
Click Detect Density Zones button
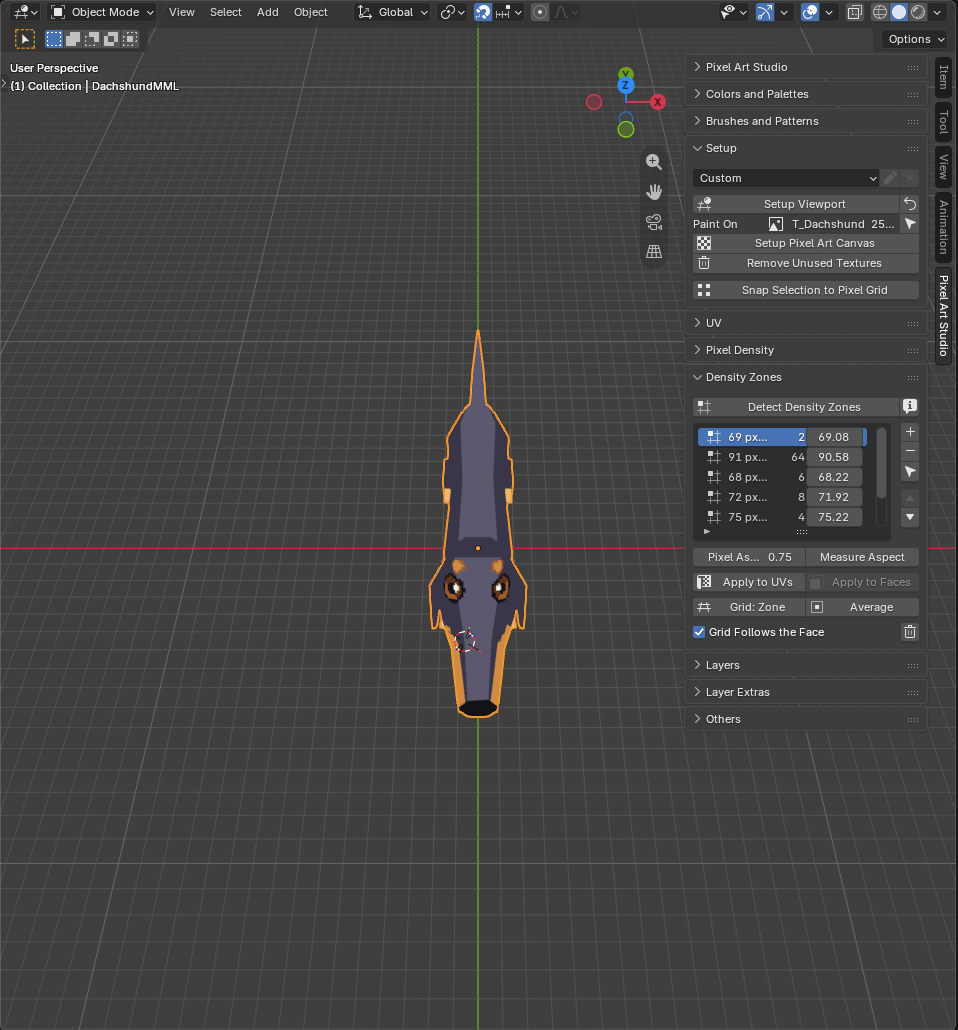pyautogui.click(x=796, y=407)
